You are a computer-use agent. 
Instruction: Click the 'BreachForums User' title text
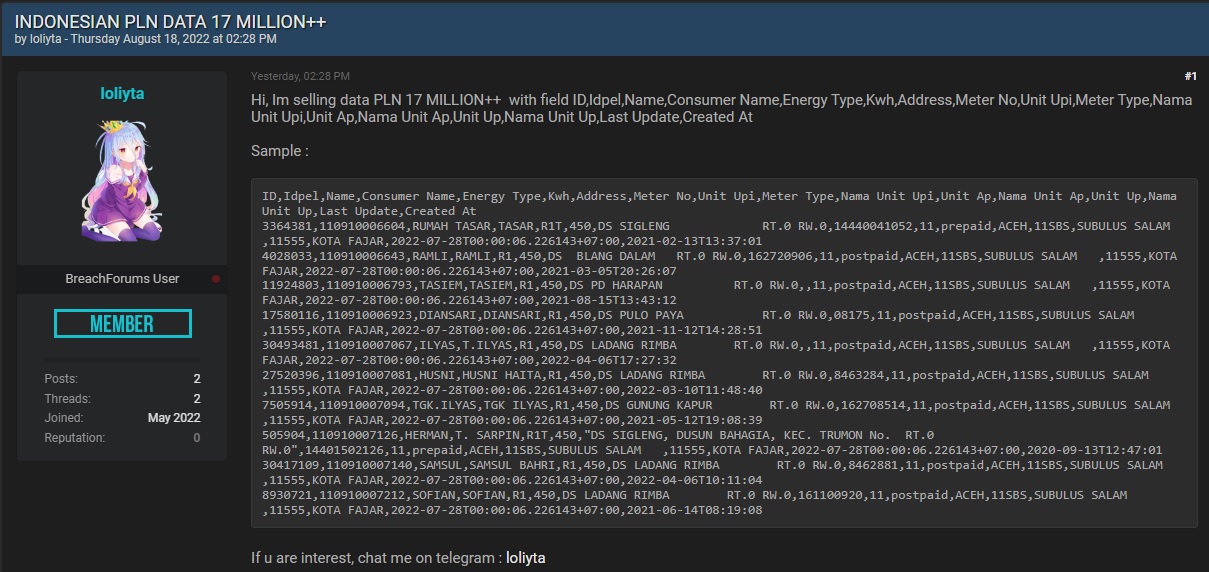click(x=122, y=279)
